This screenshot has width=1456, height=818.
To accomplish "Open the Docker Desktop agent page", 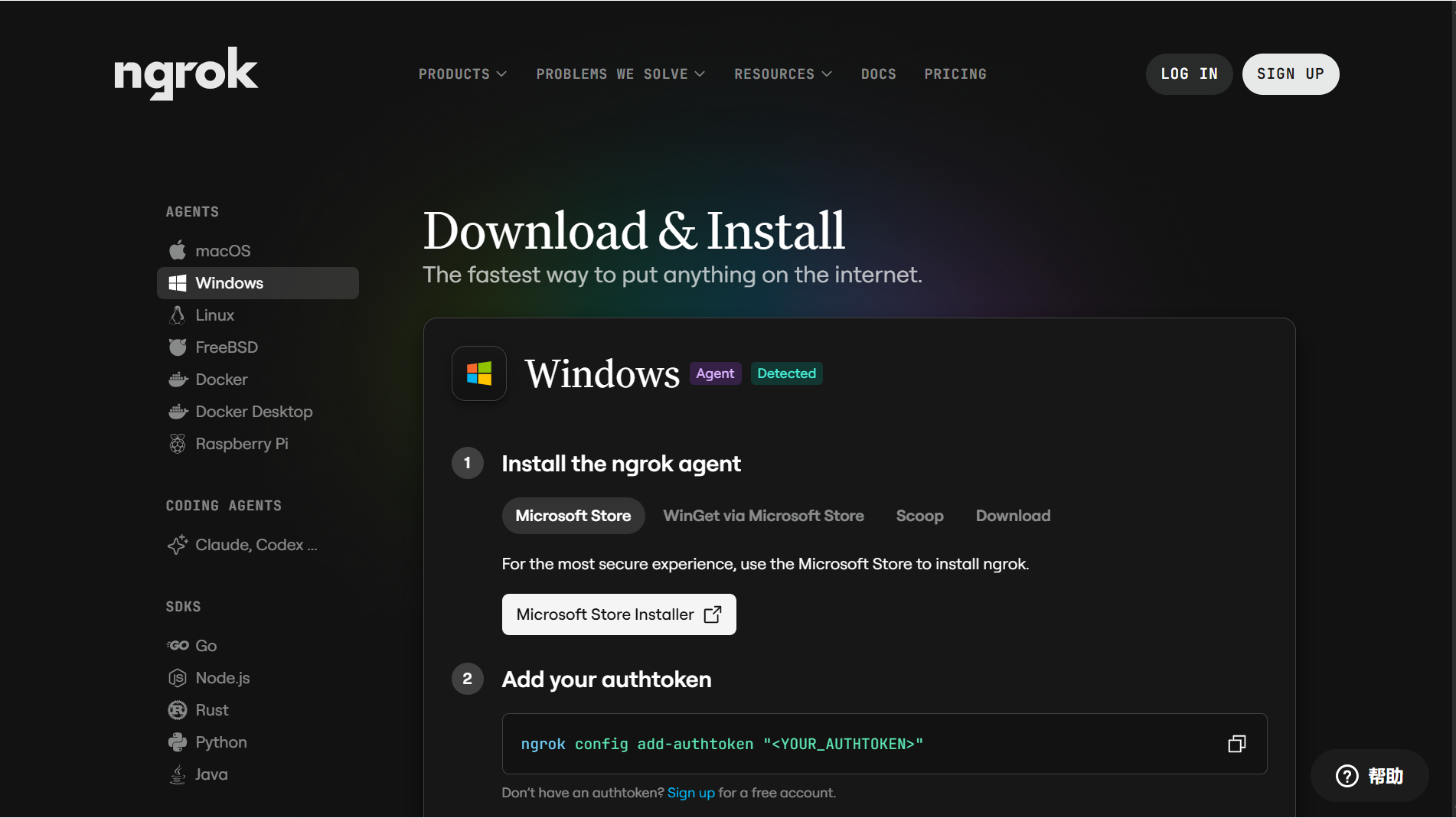I will (x=258, y=412).
